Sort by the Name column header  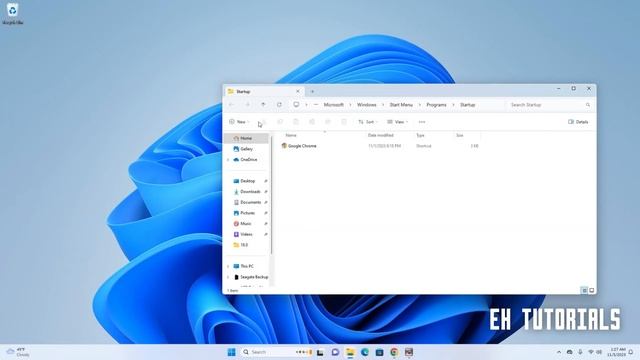pyautogui.click(x=291, y=135)
